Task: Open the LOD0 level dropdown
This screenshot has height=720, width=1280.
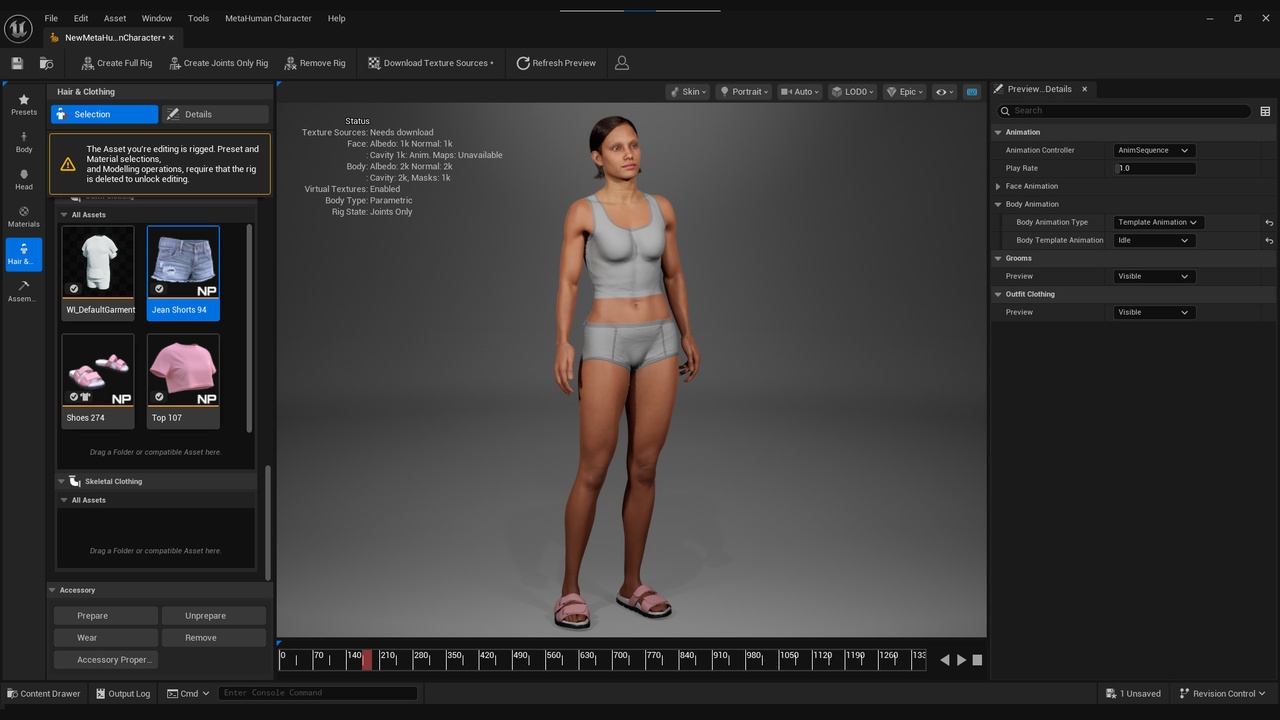Action: coord(853,92)
